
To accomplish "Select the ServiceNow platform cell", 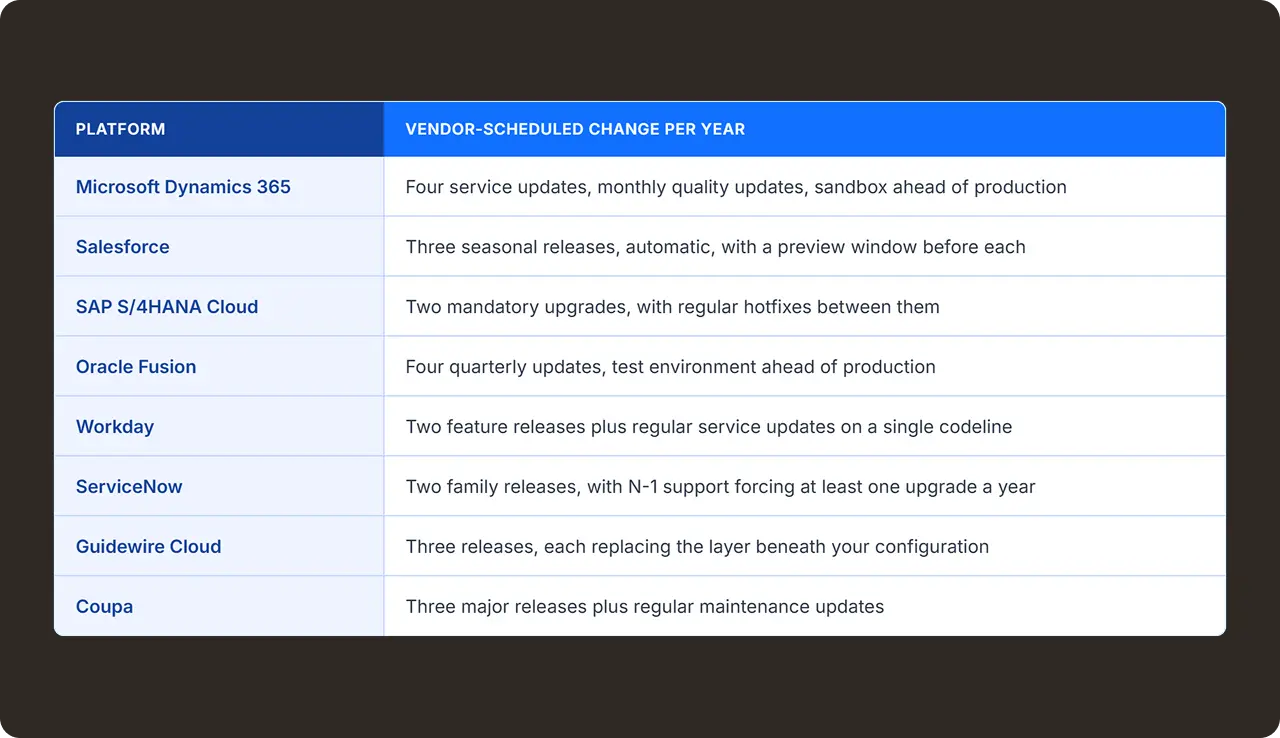I will [219, 487].
